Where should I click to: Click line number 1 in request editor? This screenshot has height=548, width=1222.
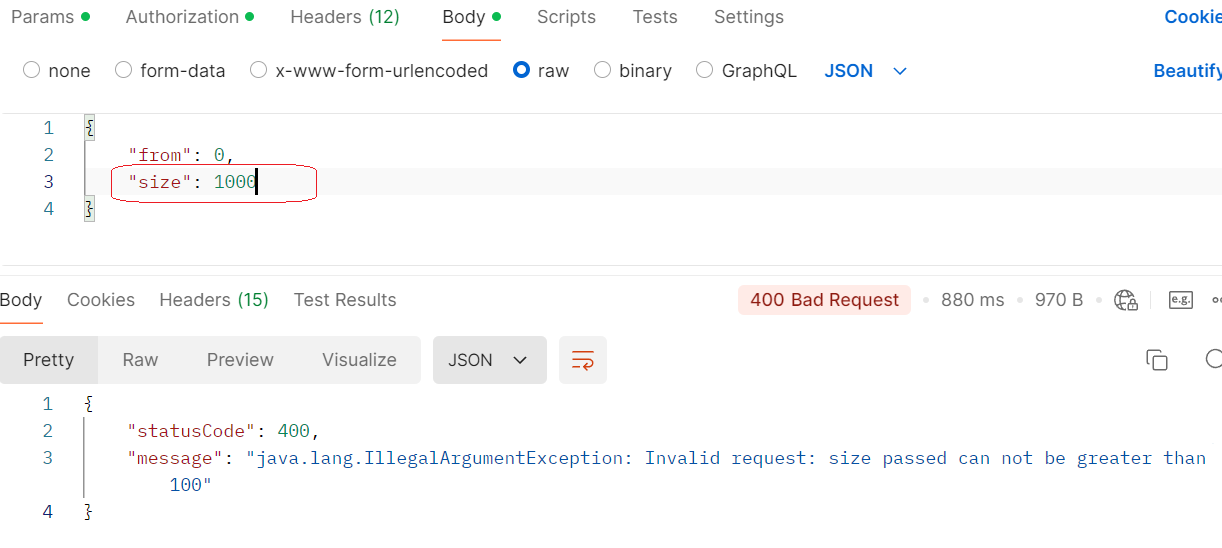pyautogui.click(x=48, y=128)
